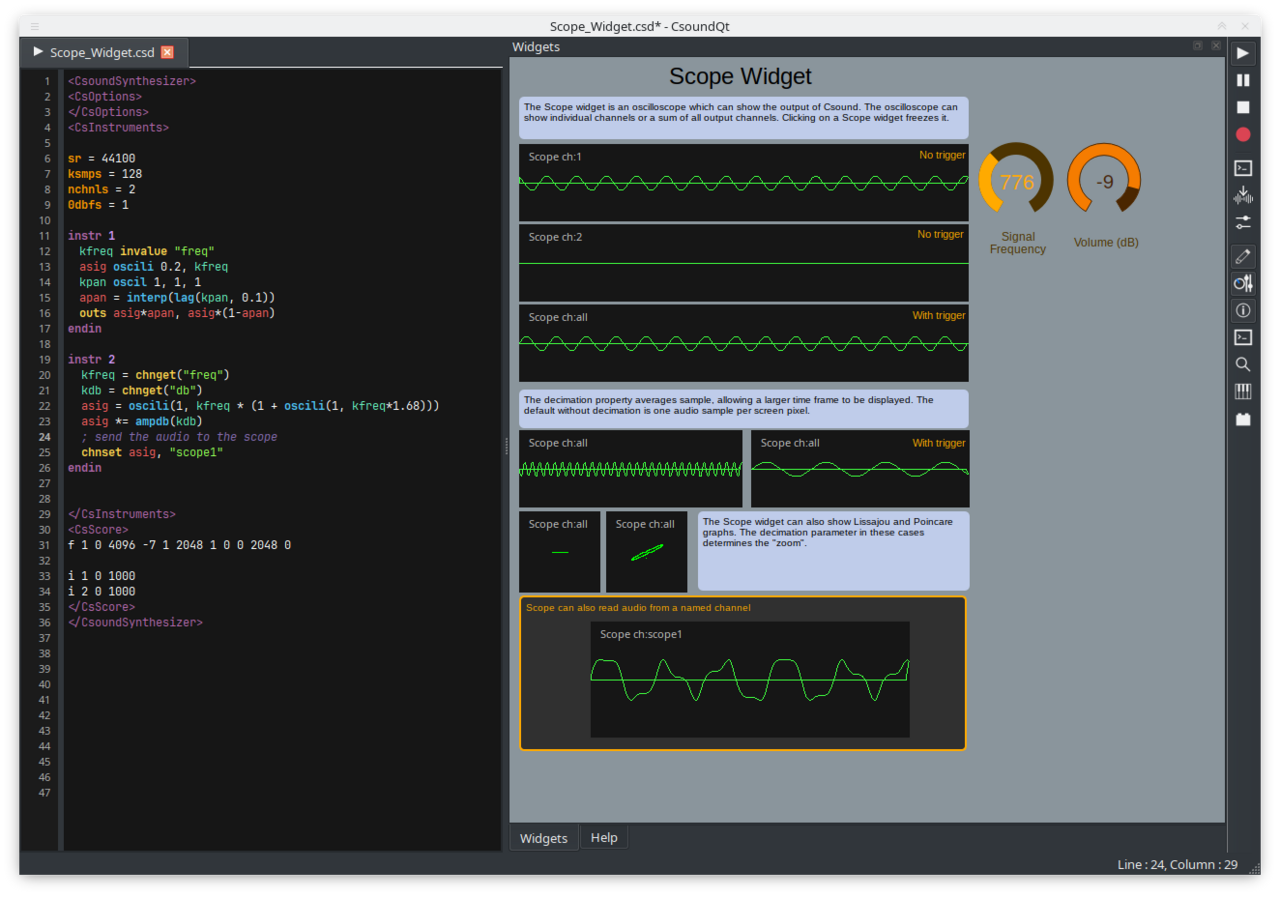Viewport: 1280px width, 898px height.
Task: Click the line "kfreq invalue "freq"" in editor
Action: (148, 251)
